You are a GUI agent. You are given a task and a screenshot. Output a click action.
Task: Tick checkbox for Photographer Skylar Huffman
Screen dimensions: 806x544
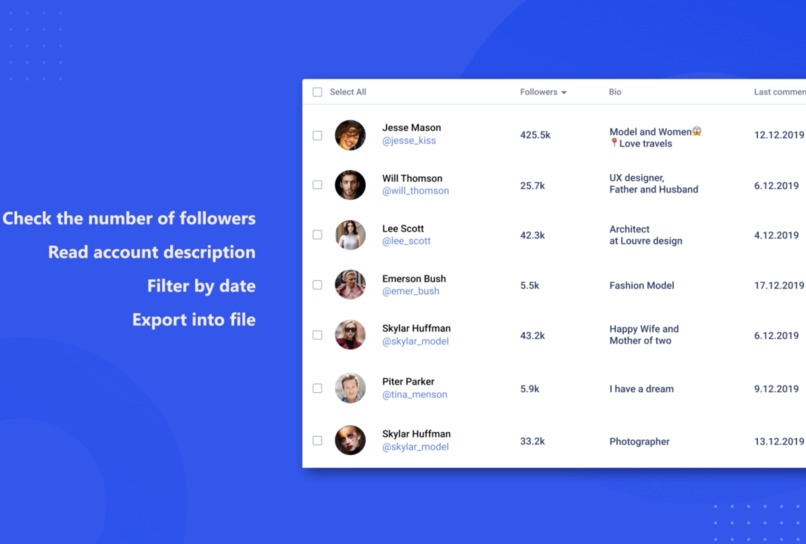(x=317, y=441)
